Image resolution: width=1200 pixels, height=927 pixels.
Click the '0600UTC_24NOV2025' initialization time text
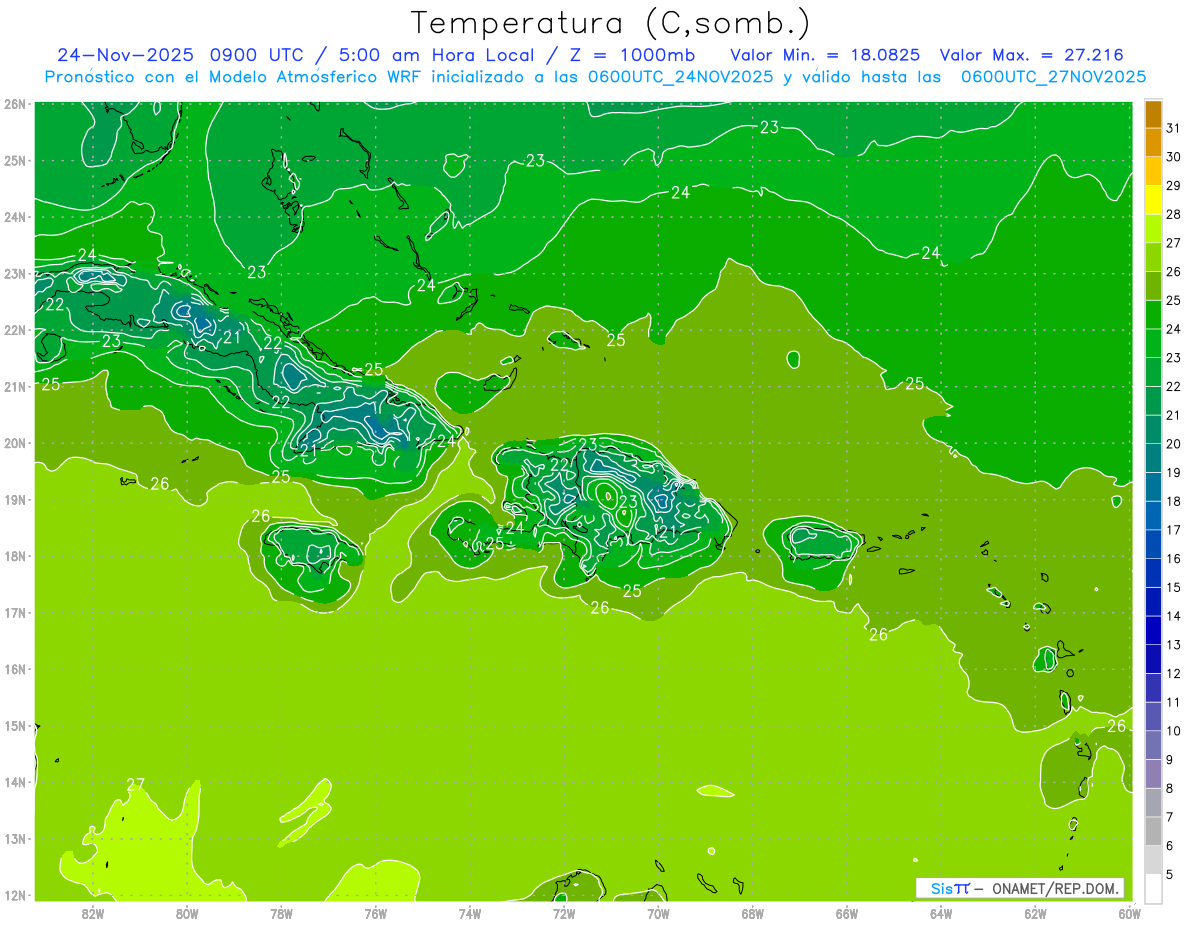click(x=680, y=77)
